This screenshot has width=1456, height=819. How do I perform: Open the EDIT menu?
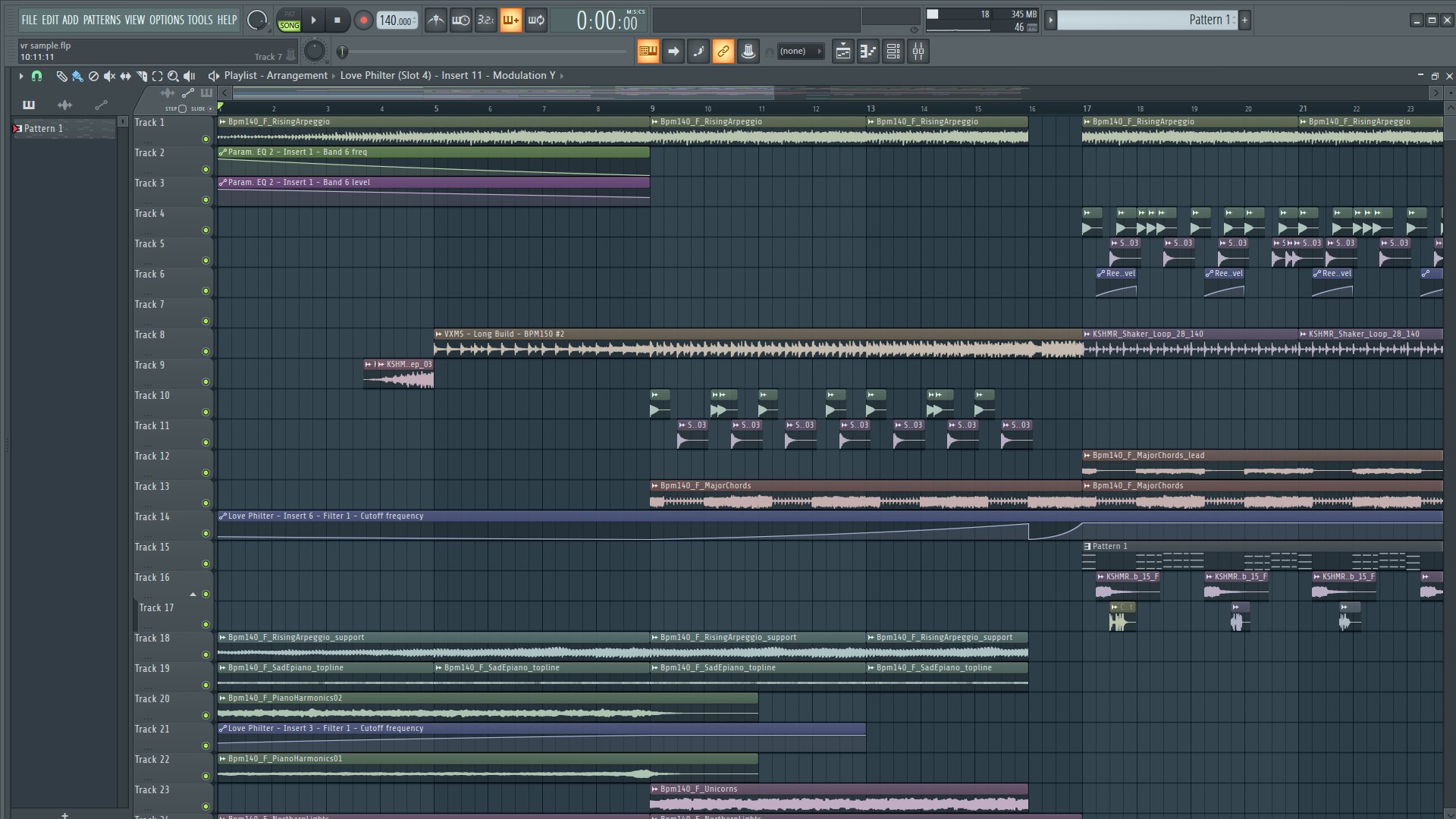[x=50, y=20]
